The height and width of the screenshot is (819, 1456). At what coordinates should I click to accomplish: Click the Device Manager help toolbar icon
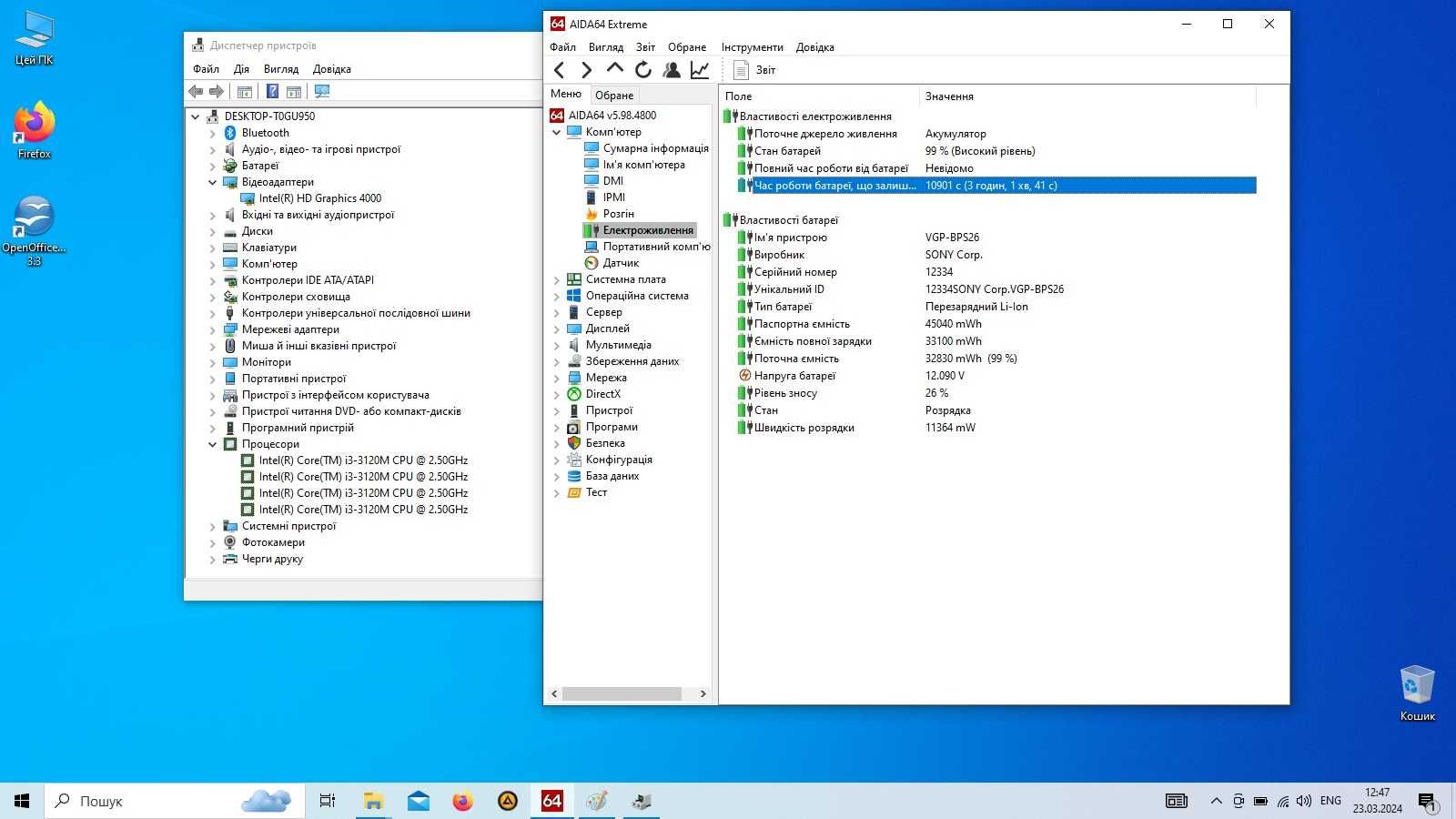[272, 92]
